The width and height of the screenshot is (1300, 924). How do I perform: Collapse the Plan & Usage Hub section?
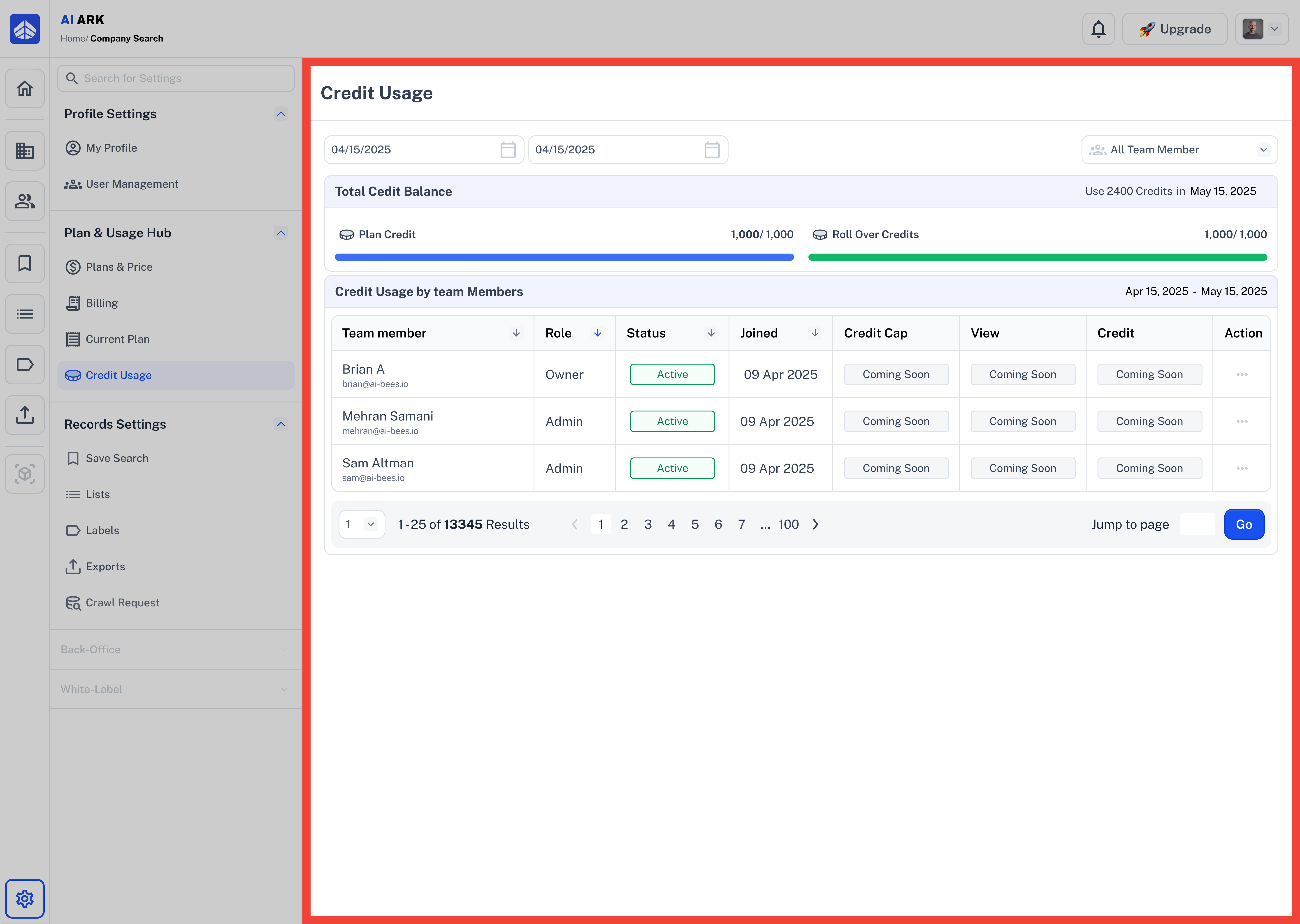click(x=281, y=233)
